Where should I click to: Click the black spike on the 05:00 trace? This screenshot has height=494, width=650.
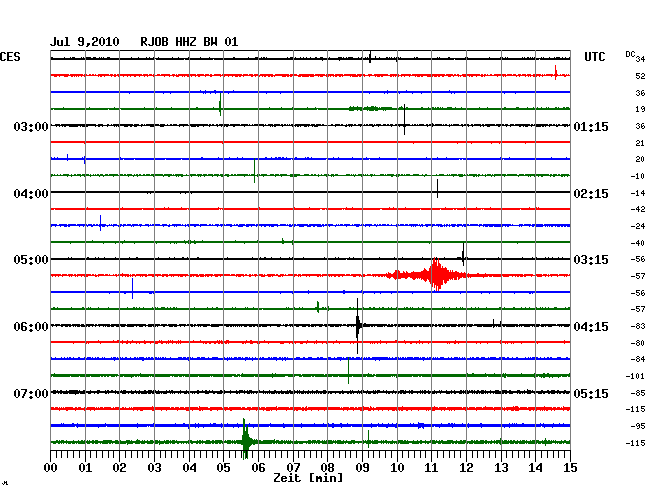point(463,254)
